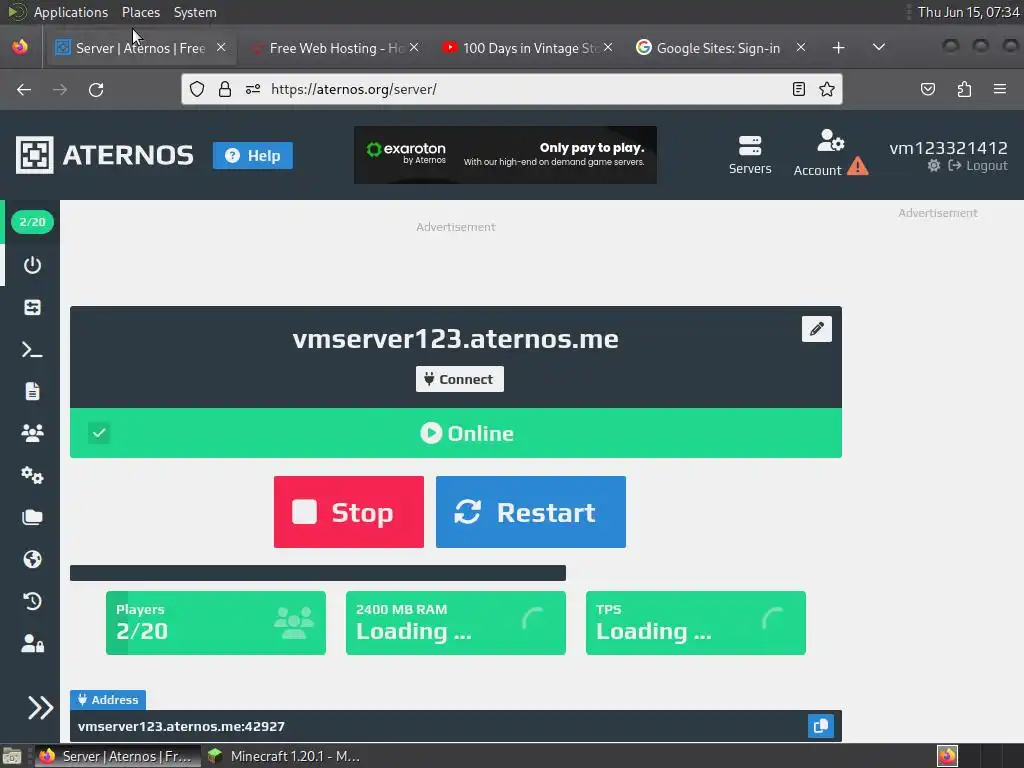The height and width of the screenshot is (768, 1024).
Task: Click the dark progress bar below buttons
Action: click(x=317, y=573)
